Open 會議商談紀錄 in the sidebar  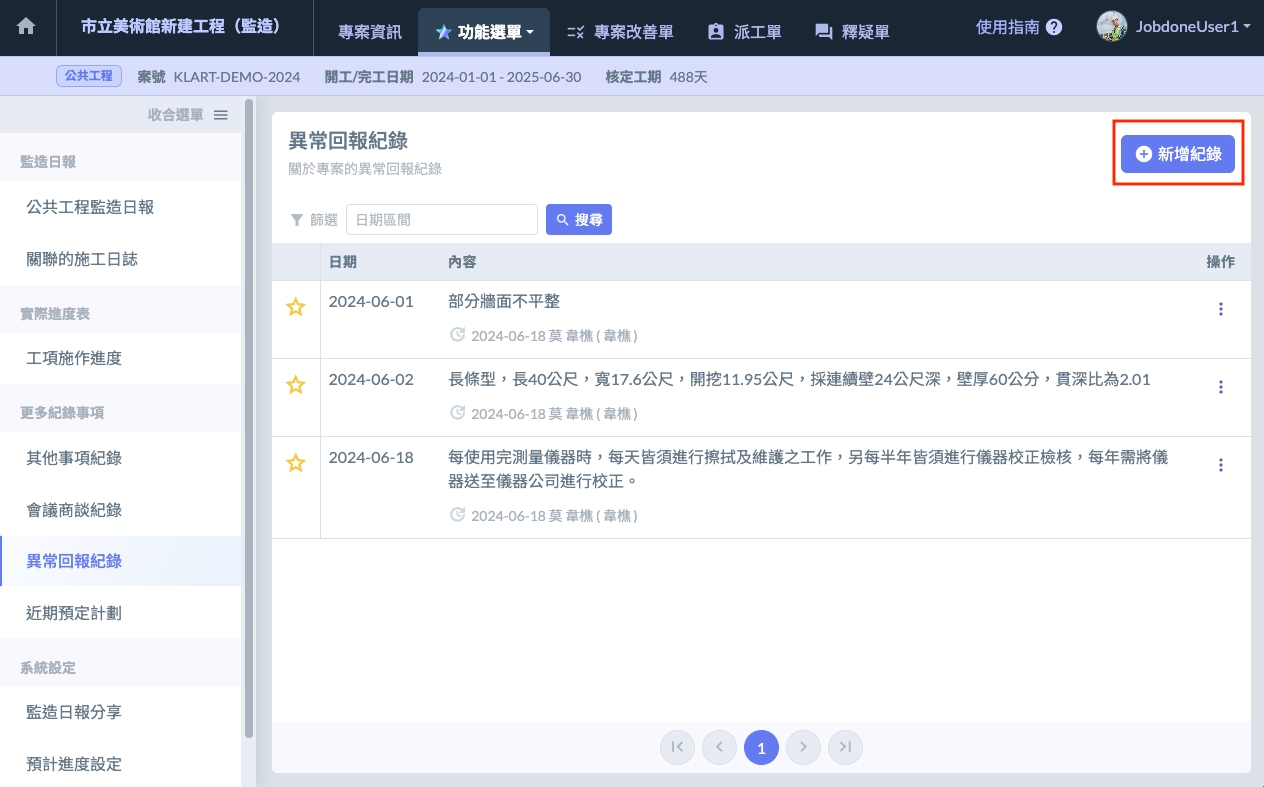pos(74,510)
